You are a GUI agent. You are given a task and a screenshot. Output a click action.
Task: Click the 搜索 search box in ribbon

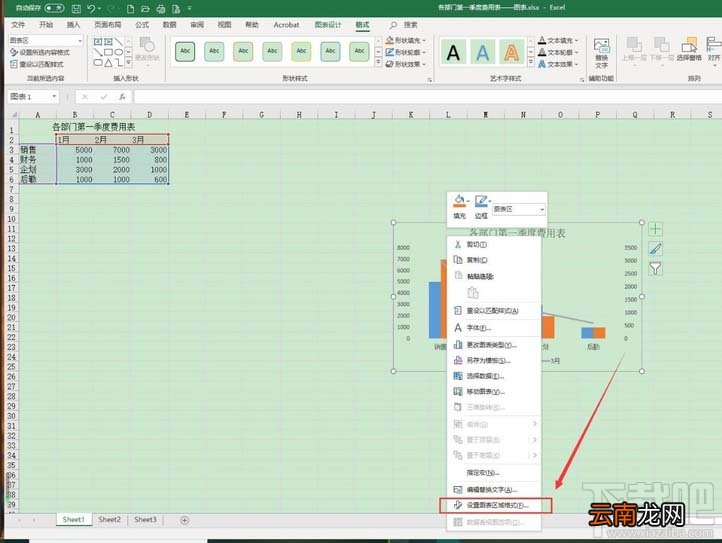[404, 25]
